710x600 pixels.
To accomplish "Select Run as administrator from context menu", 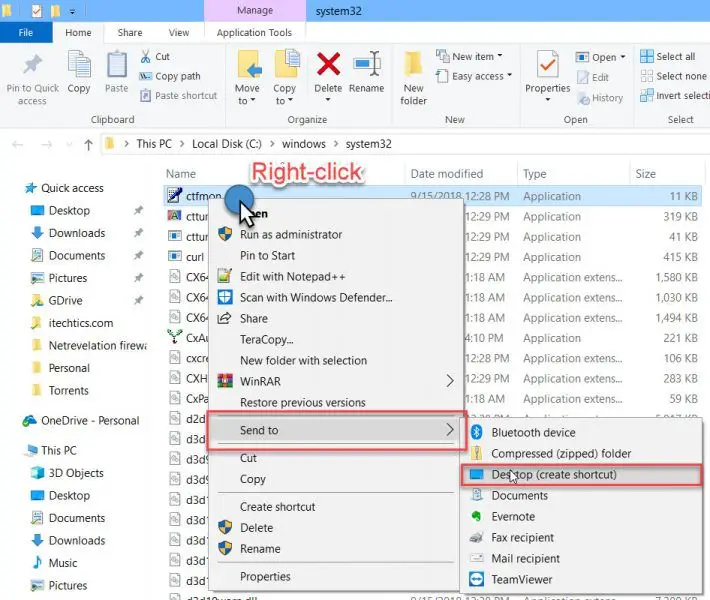I will 291,235.
